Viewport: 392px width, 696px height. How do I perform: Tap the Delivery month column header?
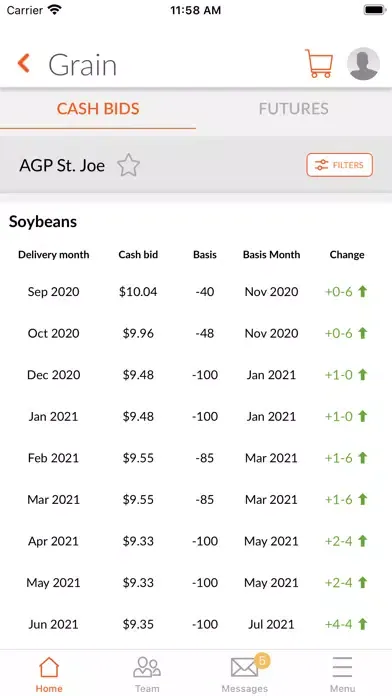click(x=54, y=255)
